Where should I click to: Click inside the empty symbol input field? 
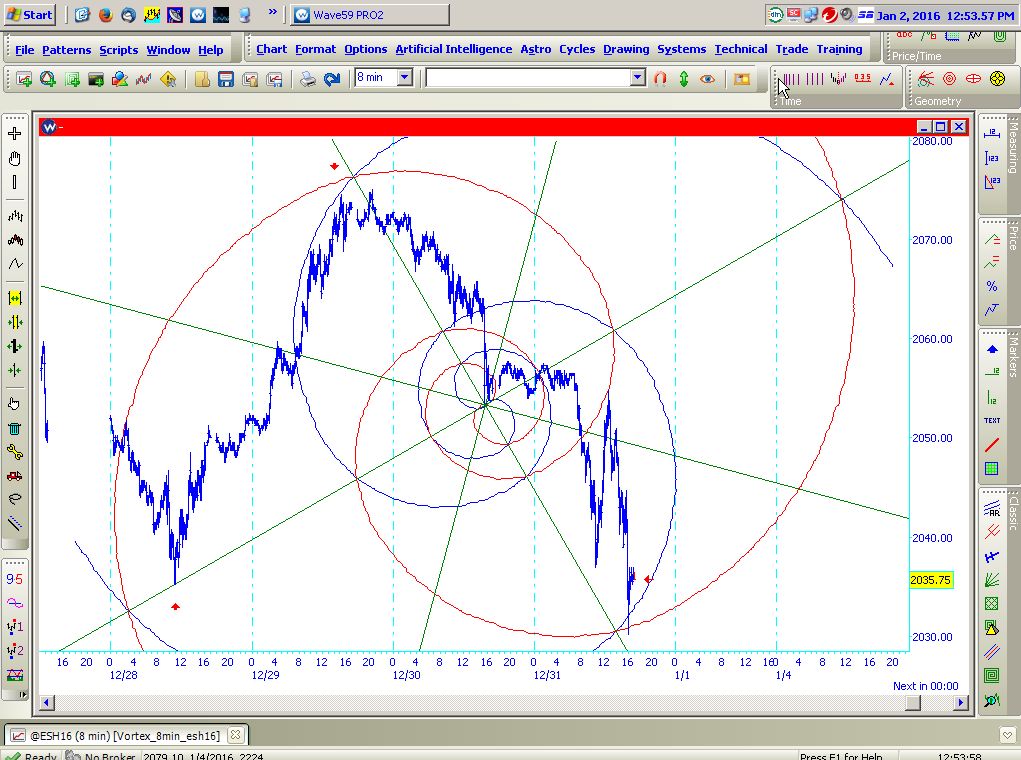click(x=528, y=78)
